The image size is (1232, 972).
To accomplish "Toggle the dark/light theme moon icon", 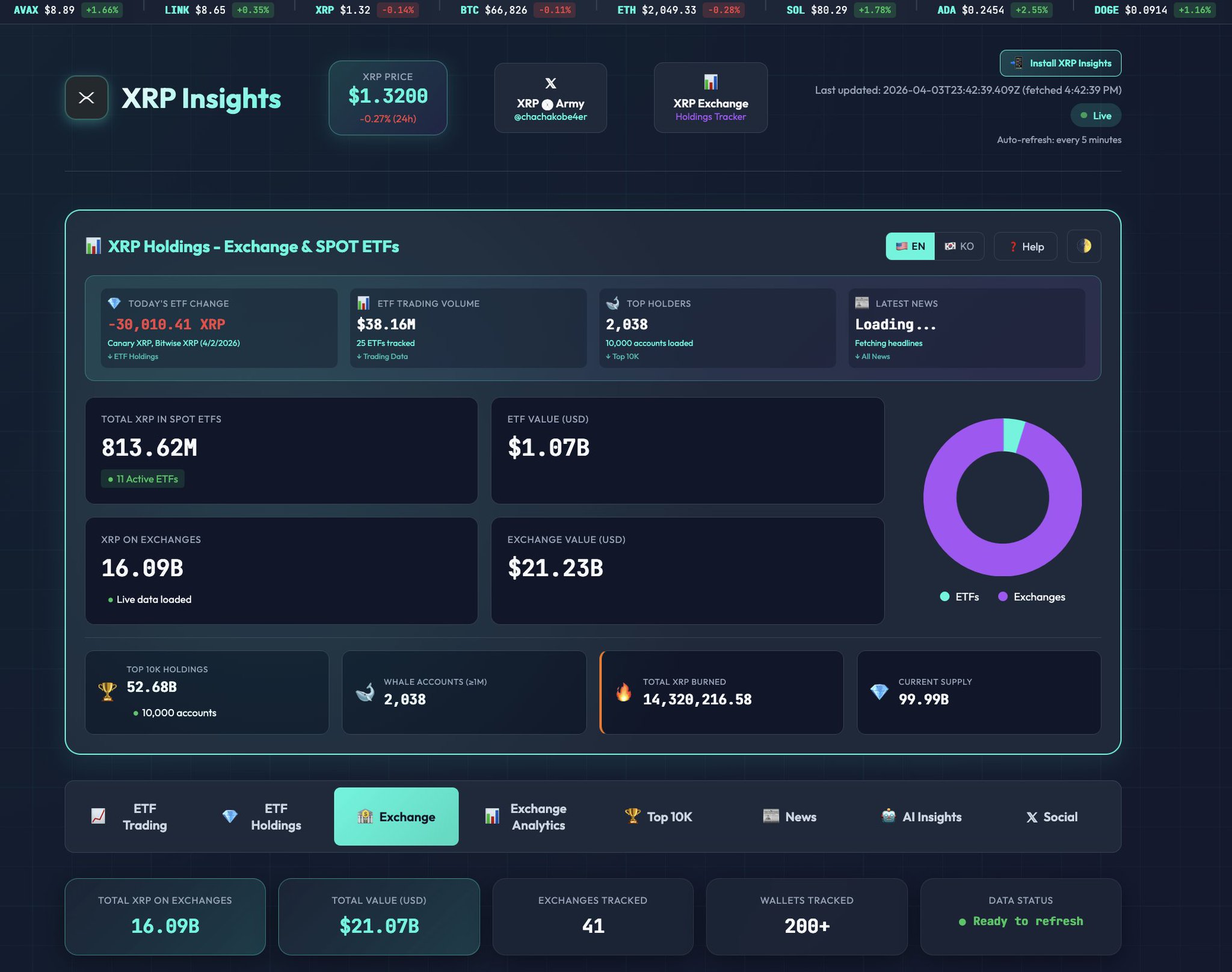I will (1083, 246).
